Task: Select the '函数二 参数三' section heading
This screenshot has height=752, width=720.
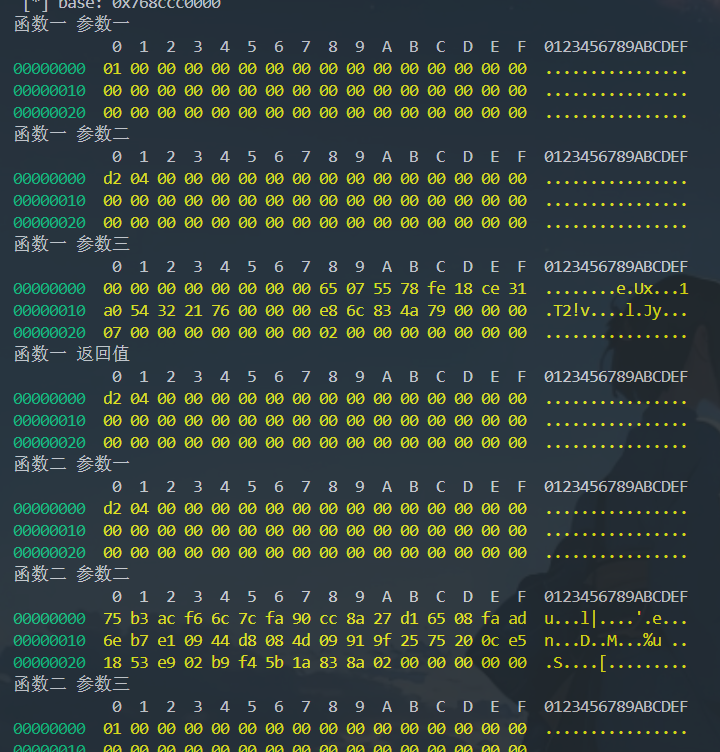Action: pos(72,684)
